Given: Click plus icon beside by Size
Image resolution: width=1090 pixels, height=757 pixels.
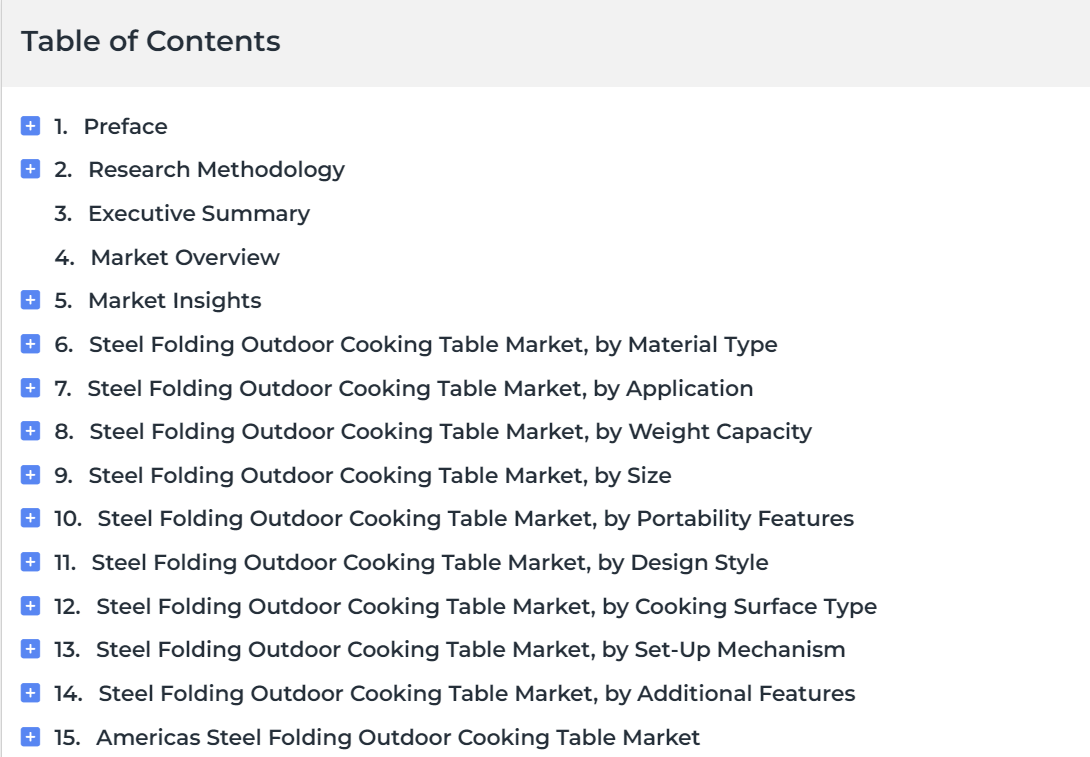Looking at the screenshot, I should [31, 475].
